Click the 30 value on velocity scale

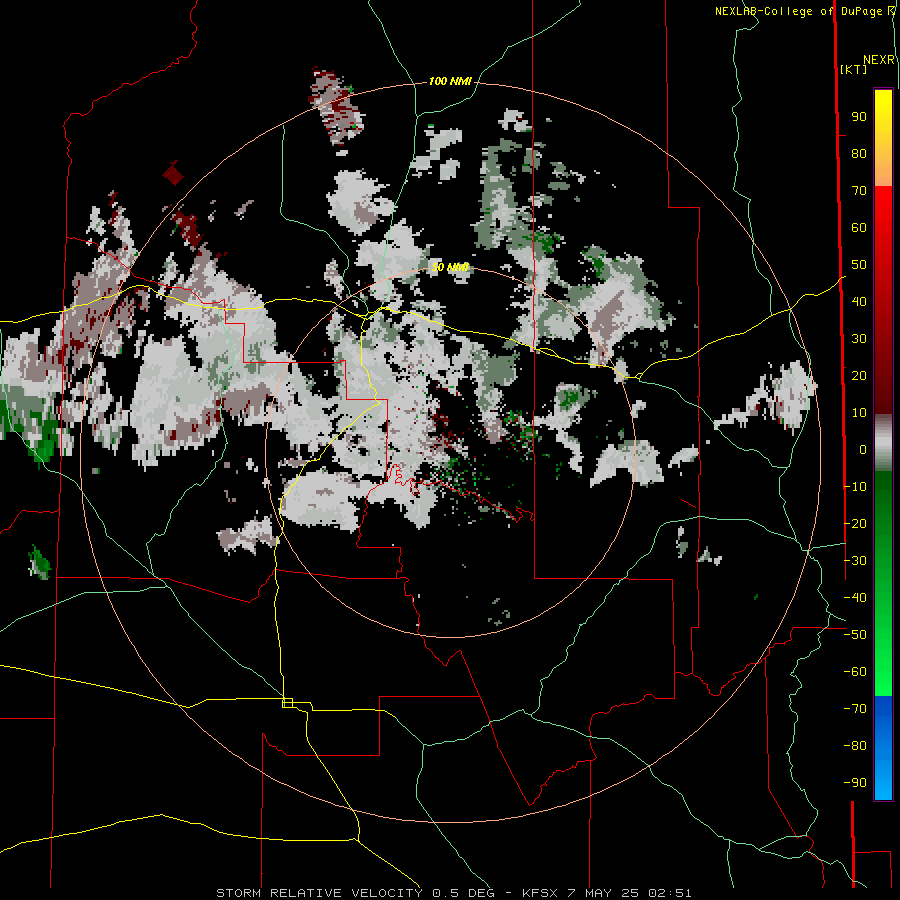tap(859, 339)
